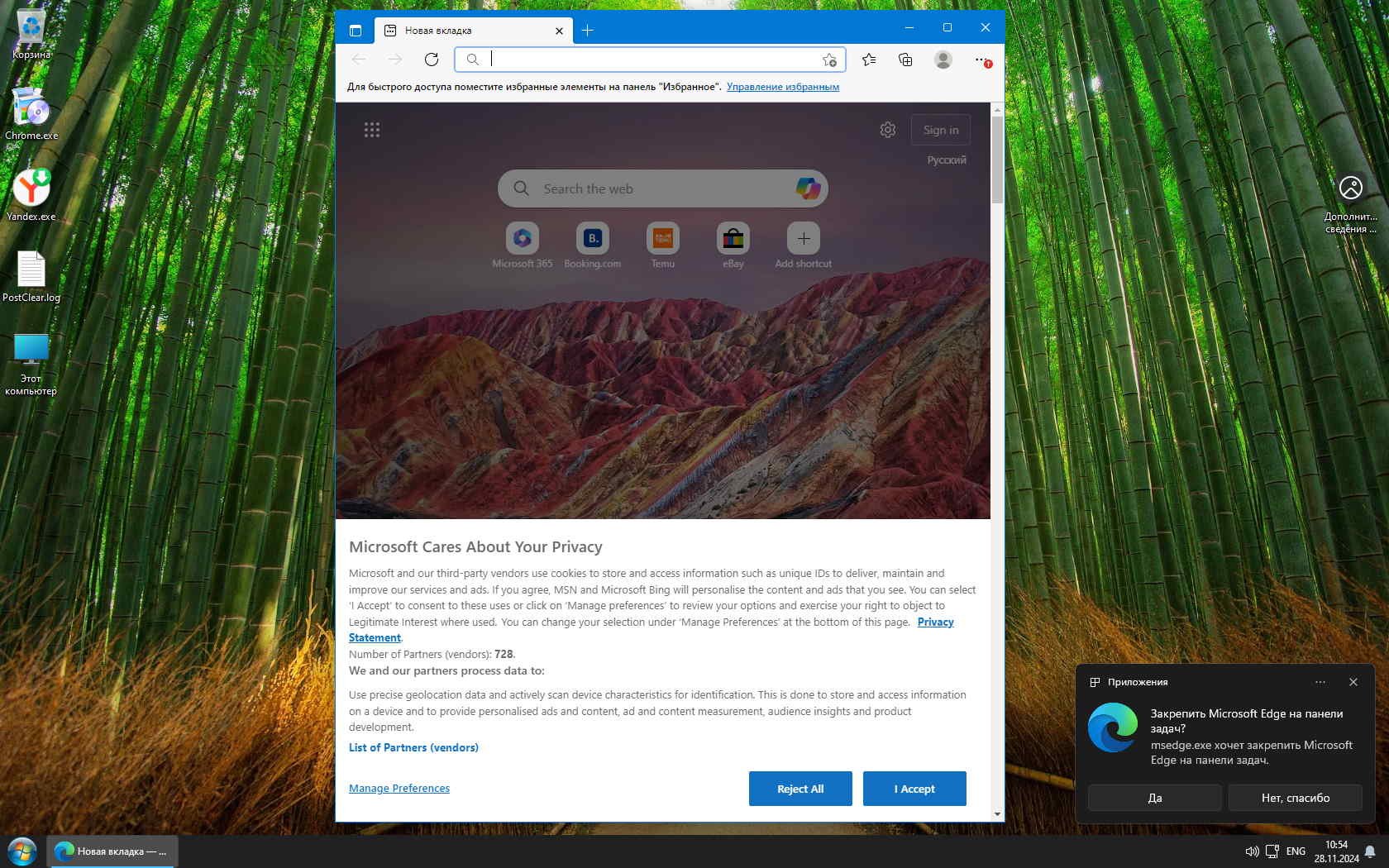Image resolution: width=1389 pixels, height=868 pixels.
Task: Open Edge Settings and more menu
Action: (981, 60)
